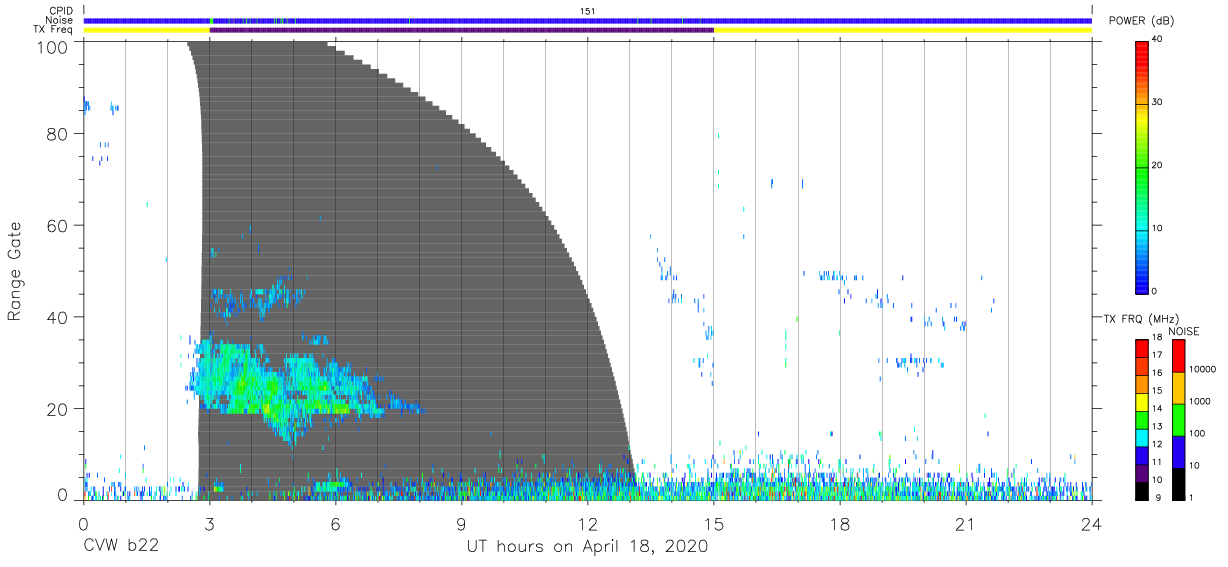Click the y-axis tick label '60'

point(57,226)
